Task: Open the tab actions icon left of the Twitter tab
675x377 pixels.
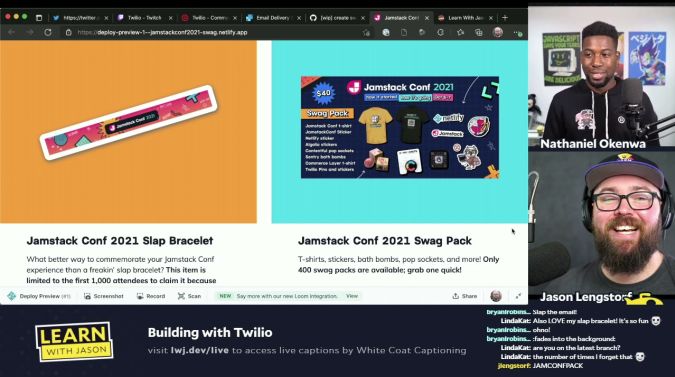Action: point(39,18)
